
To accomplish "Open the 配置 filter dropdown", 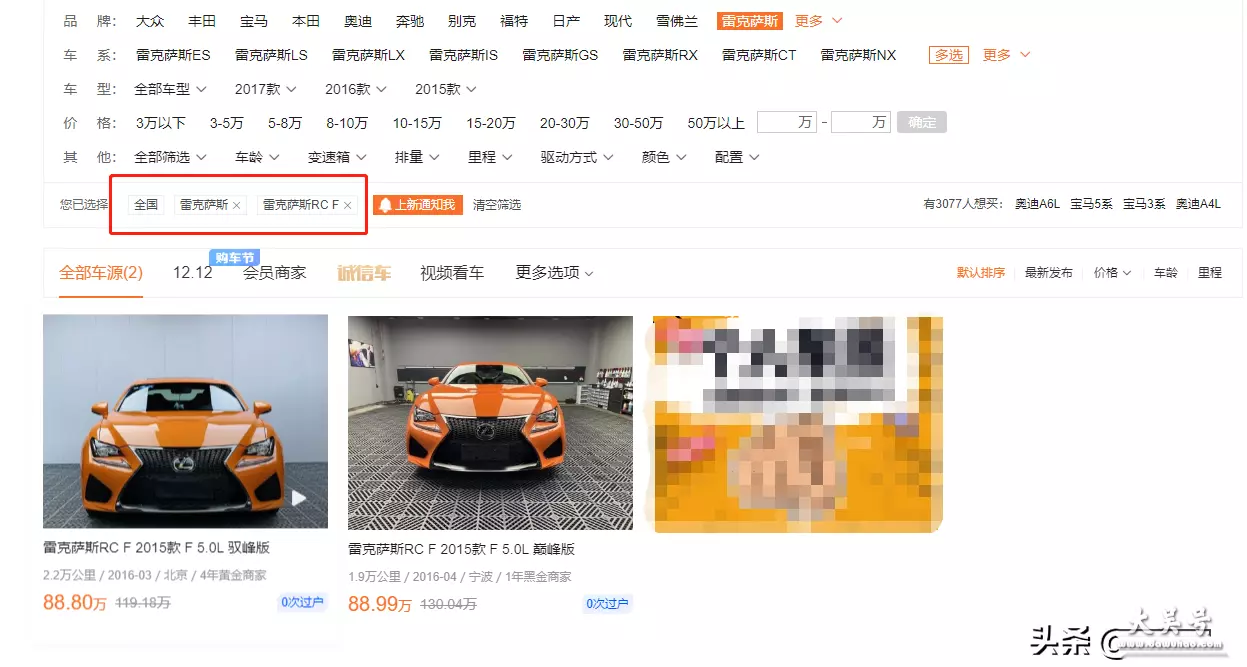I will [737, 157].
